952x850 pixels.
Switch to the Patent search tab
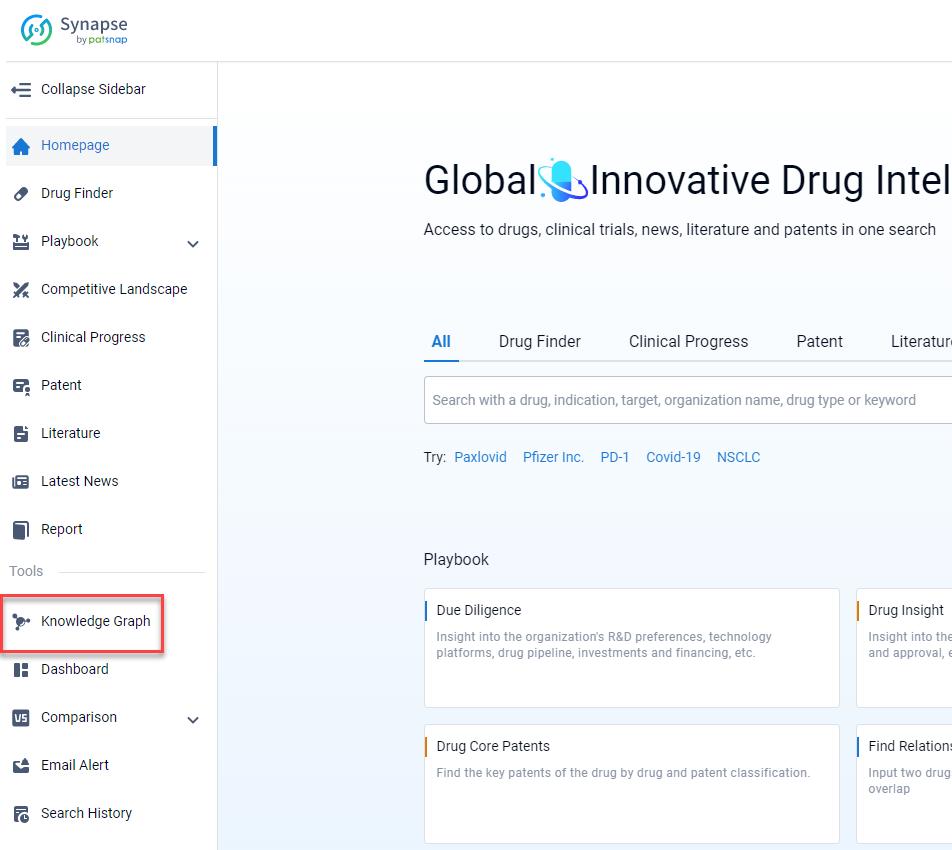pyautogui.click(x=819, y=342)
